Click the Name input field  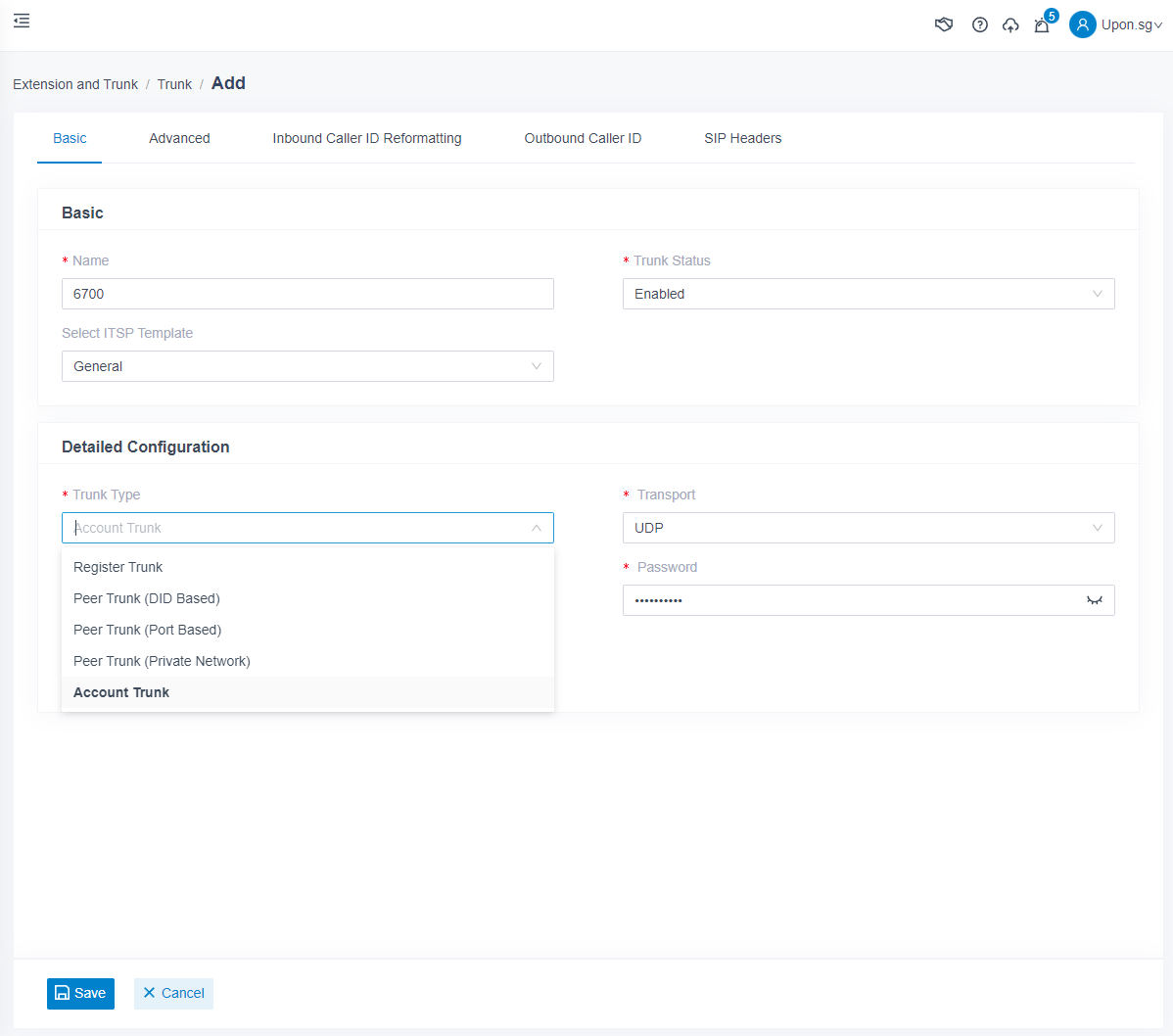(307, 294)
